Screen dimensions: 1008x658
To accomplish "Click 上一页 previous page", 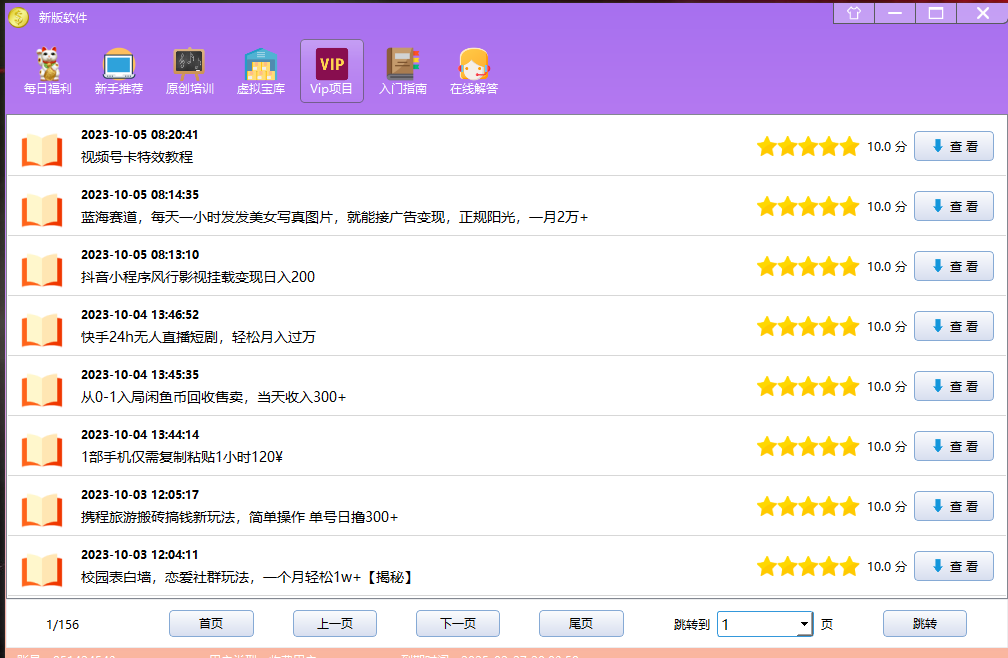I will [x=334, y=623].
